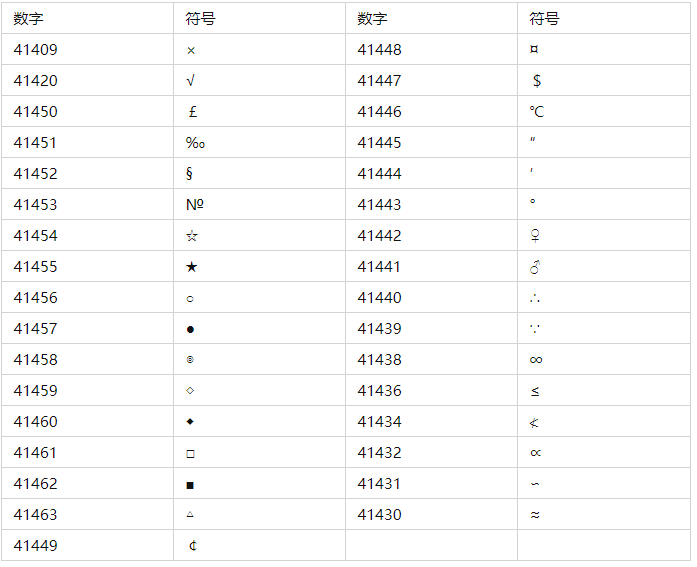Select the infinity symbol for 41438
This screenshot has width=697, height=567.
click(x=536, y=360)
